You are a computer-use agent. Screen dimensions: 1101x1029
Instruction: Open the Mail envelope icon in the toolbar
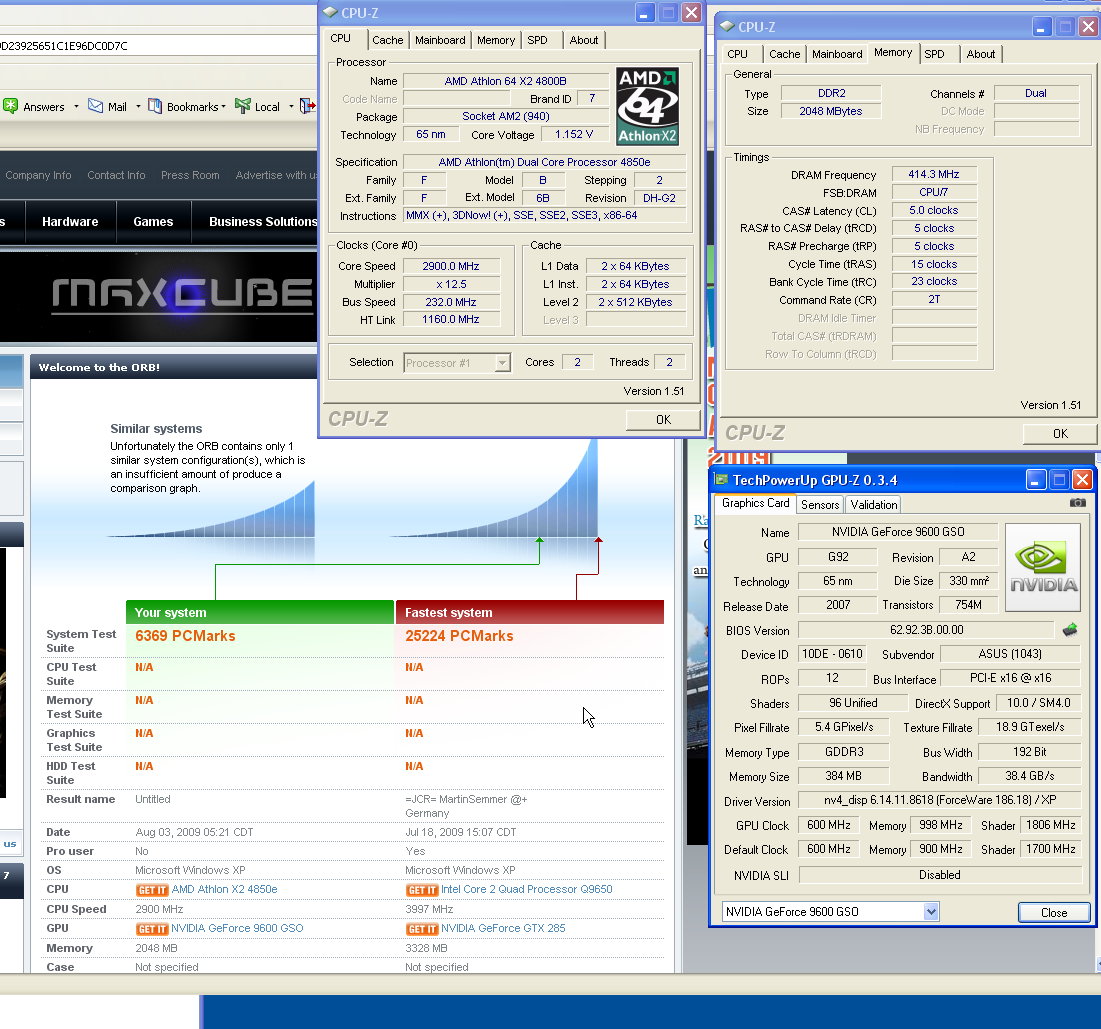click(x=95, y=106)
